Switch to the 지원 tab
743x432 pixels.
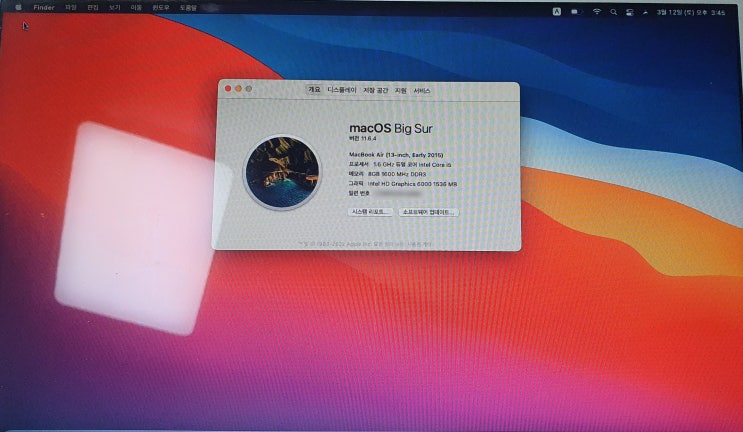[401, 90]
